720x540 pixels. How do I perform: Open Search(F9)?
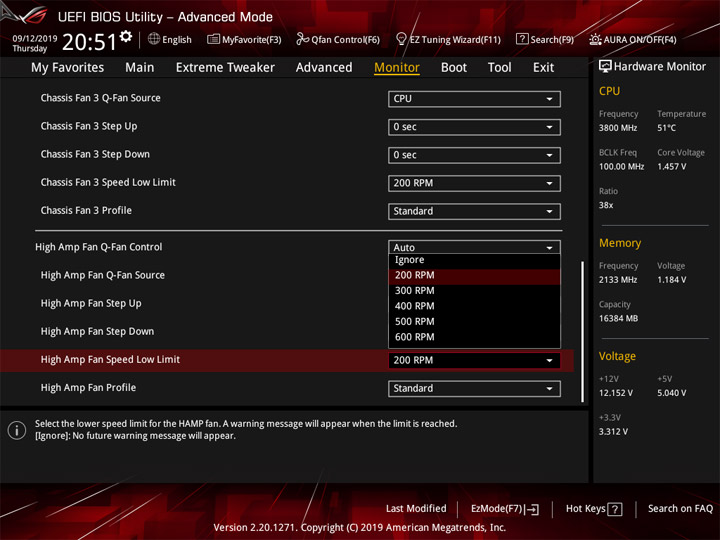[x=545, y=39]
